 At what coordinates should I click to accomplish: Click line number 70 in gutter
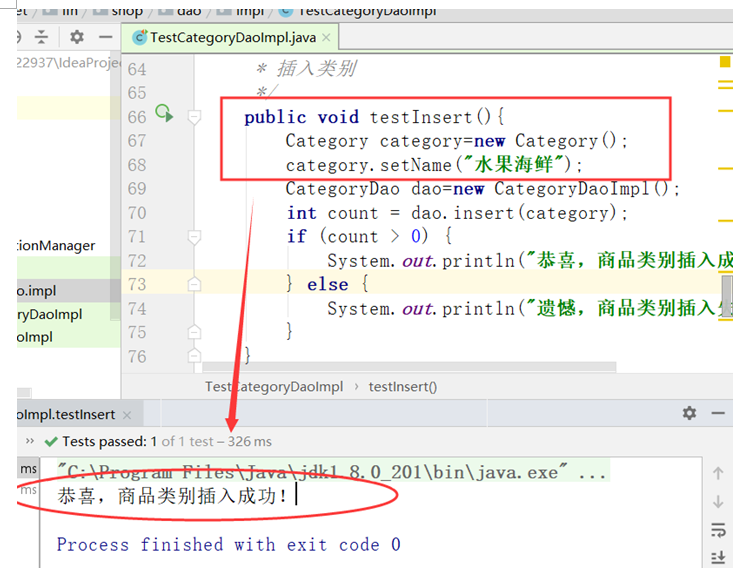click(x=137, y=213)
